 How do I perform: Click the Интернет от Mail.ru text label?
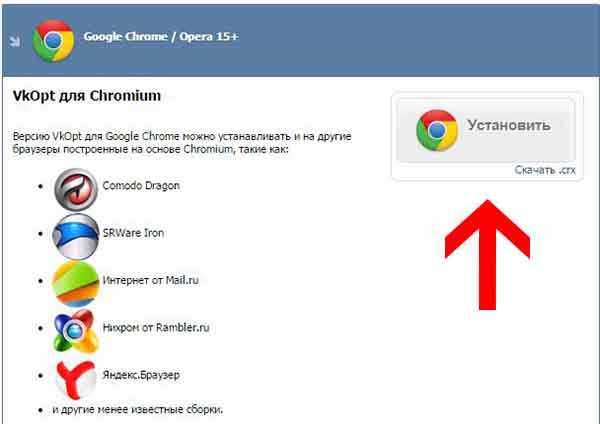click(151, 280)
